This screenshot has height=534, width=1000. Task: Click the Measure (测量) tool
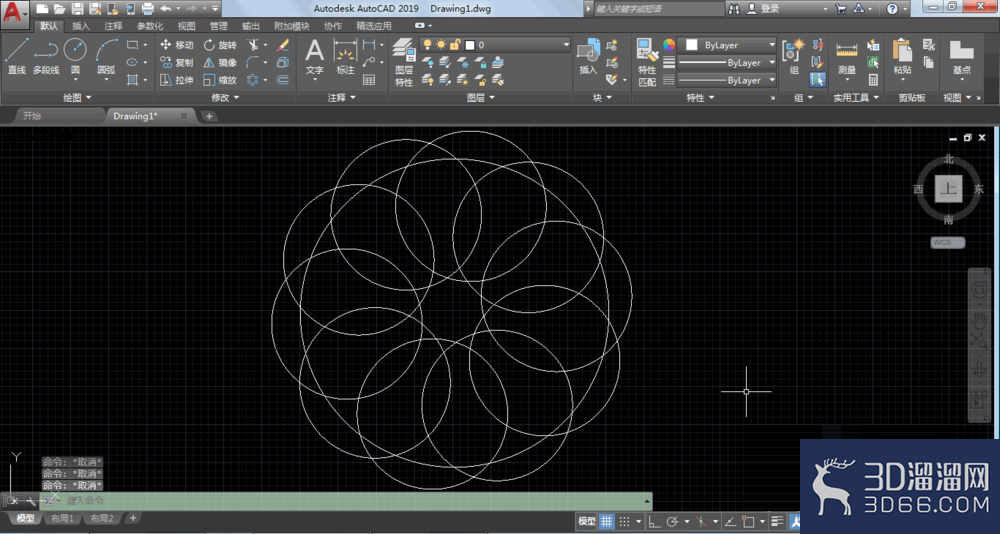tap(846, 57)
